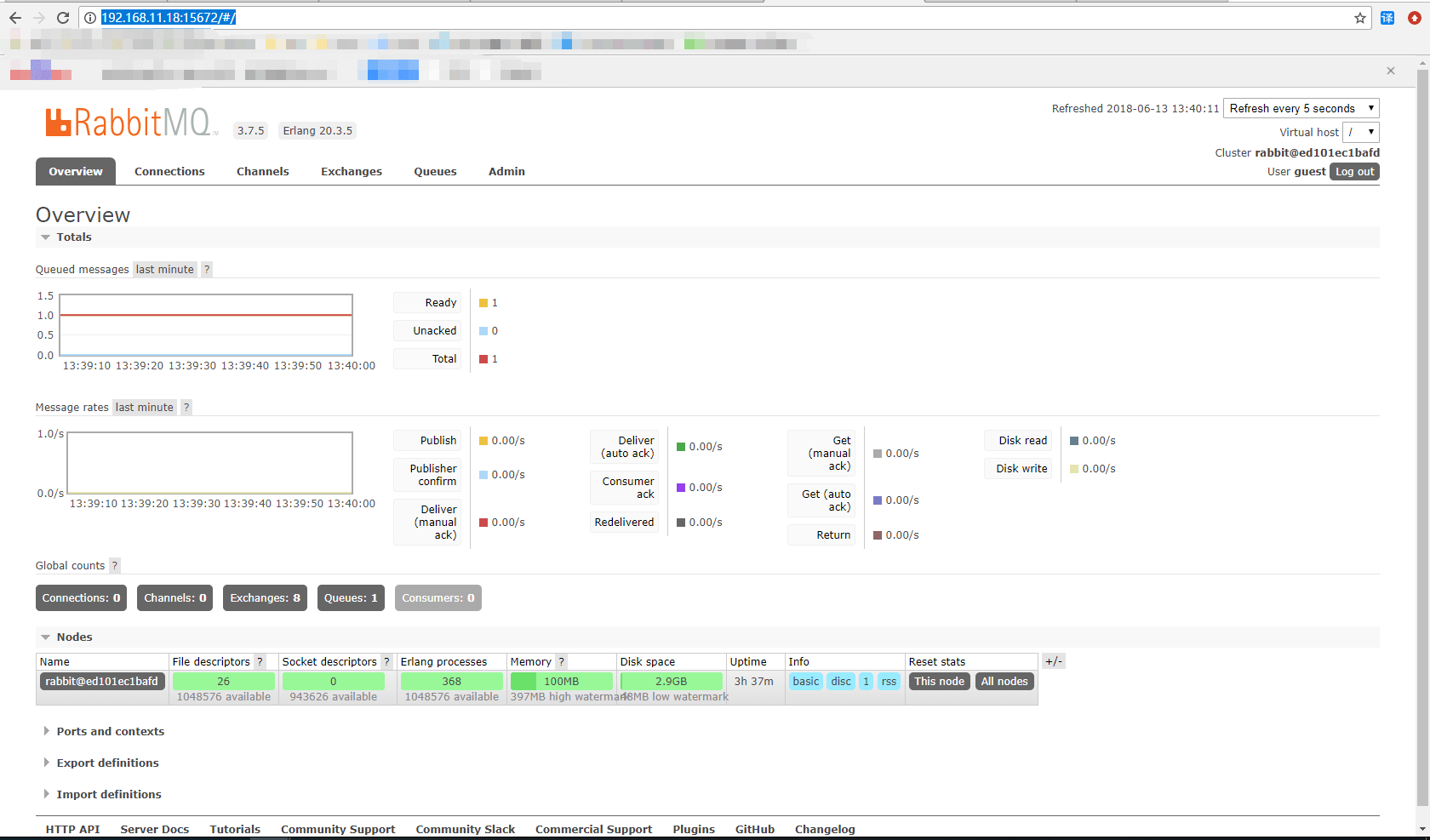Reset stats for This node

point(940,682)
